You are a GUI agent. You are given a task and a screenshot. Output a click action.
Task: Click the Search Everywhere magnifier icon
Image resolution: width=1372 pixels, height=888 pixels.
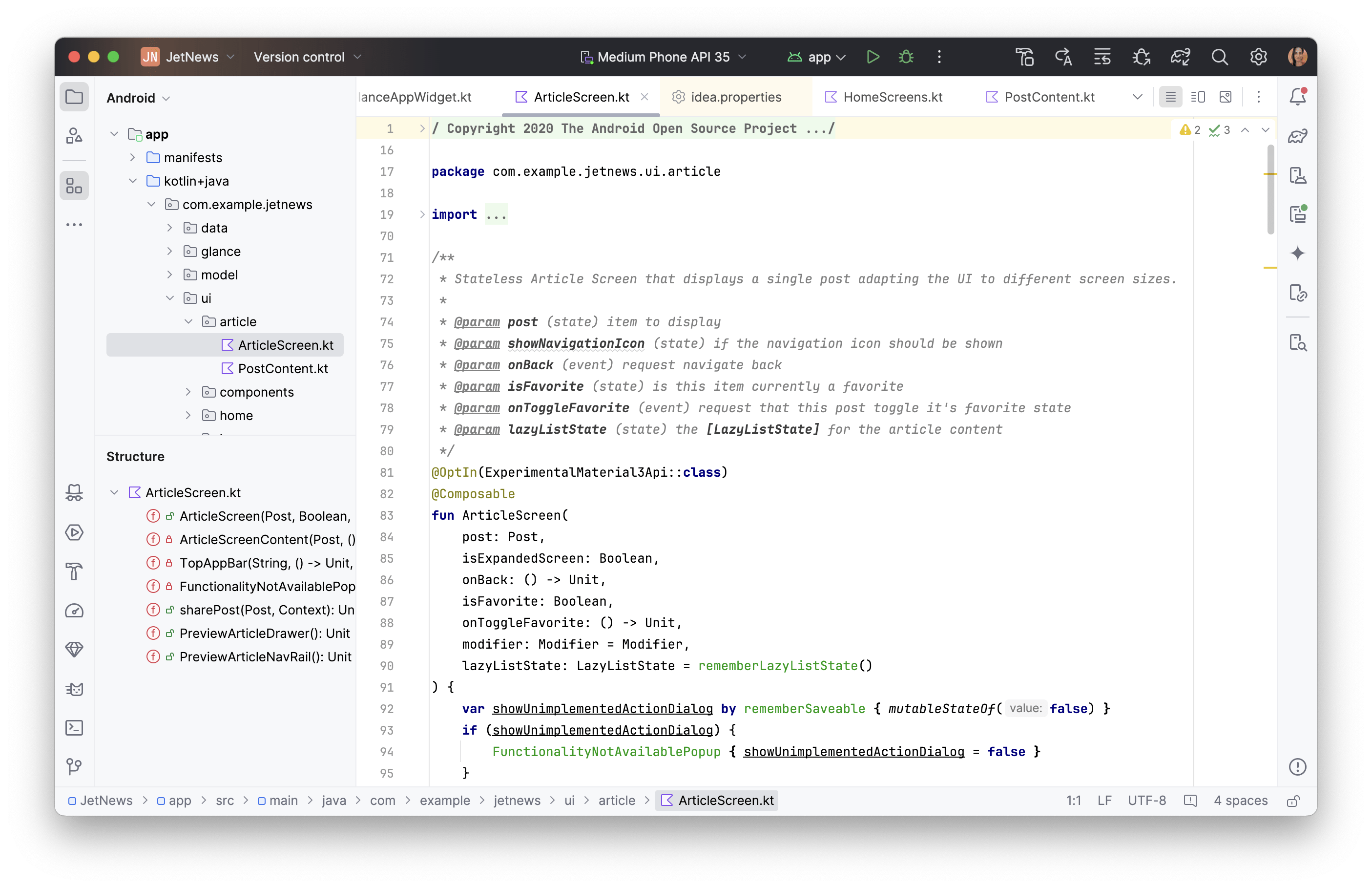(1219, 57)
